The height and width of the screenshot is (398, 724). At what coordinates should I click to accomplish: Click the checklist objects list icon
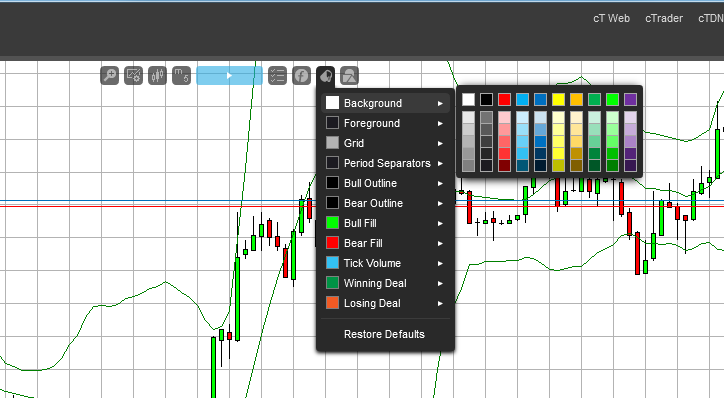tap(278, 76)
